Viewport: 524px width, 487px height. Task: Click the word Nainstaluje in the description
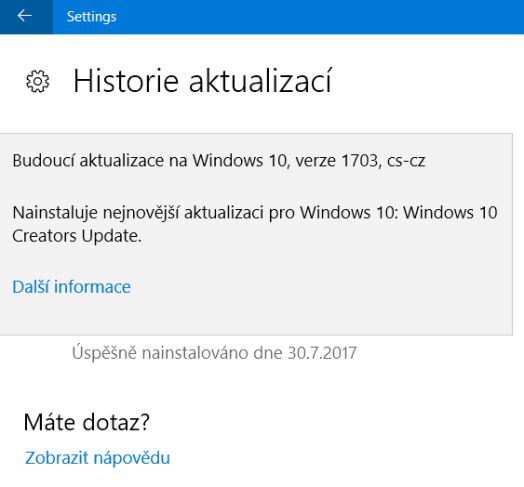[55, 213]
